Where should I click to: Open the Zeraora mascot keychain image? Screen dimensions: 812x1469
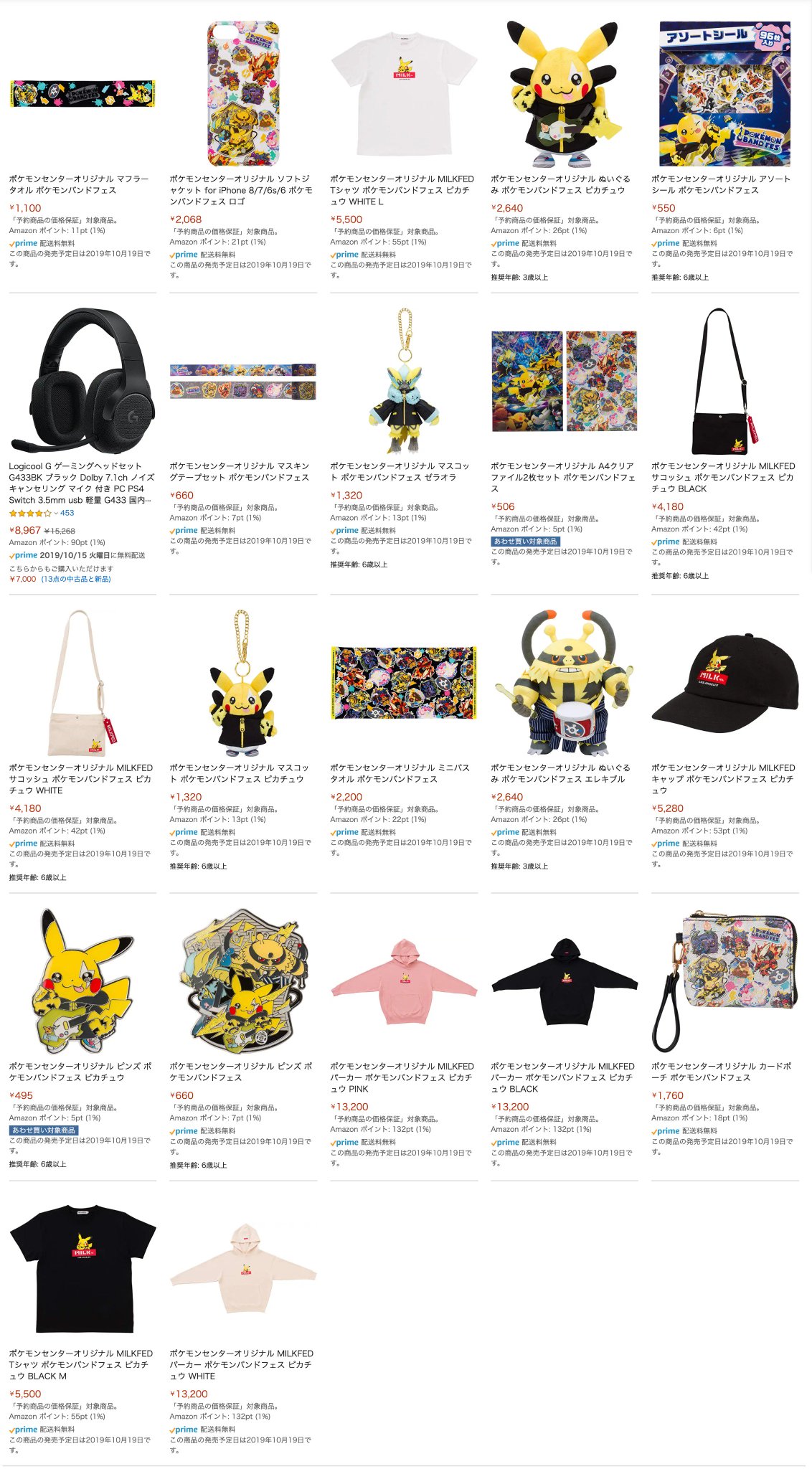pyautogui.click(x=404, y=381)
